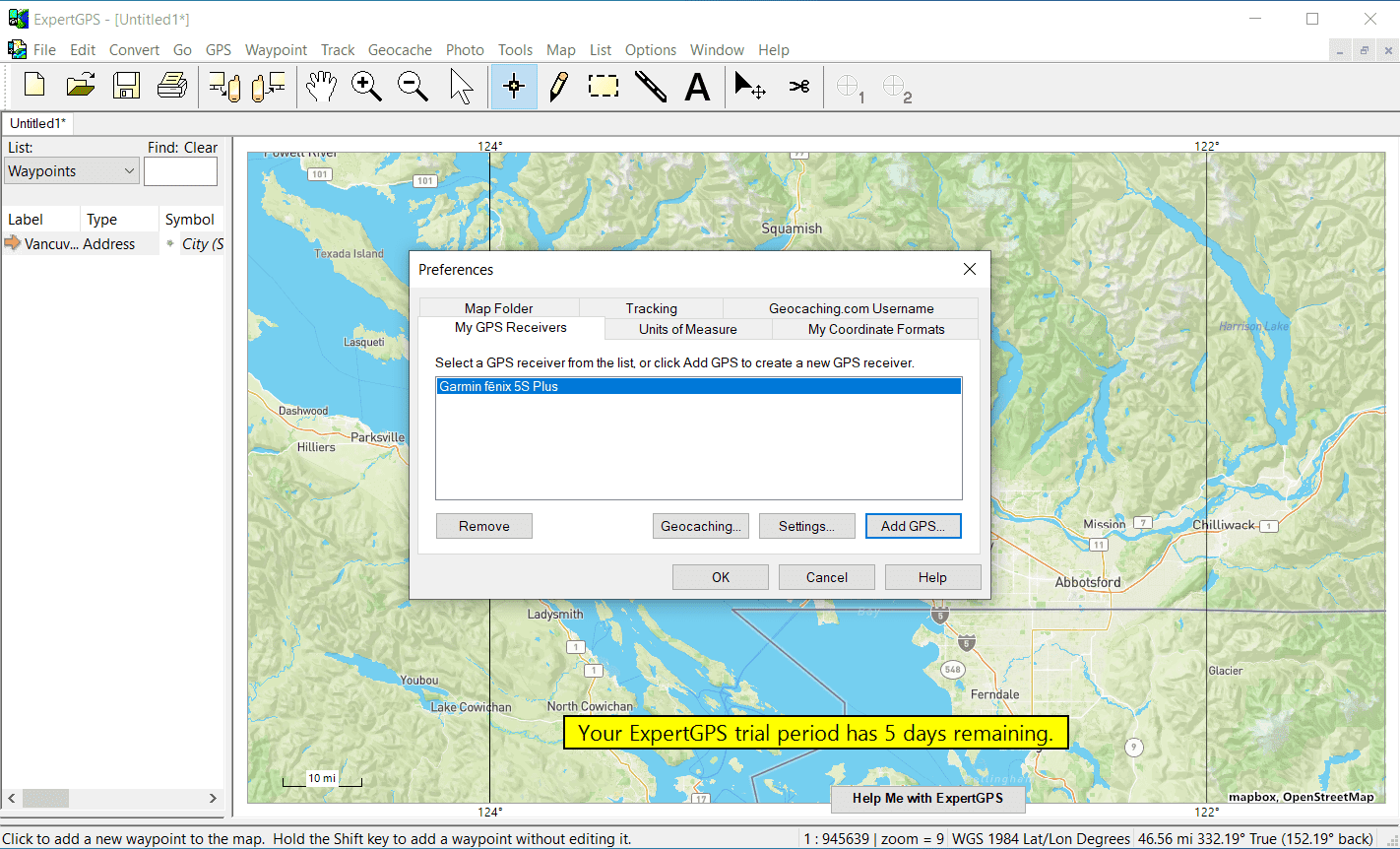Open the Waypoints list dropdown
Image resolution: width=1400 pixels, height=849 pixels.
tap(72, 171)
